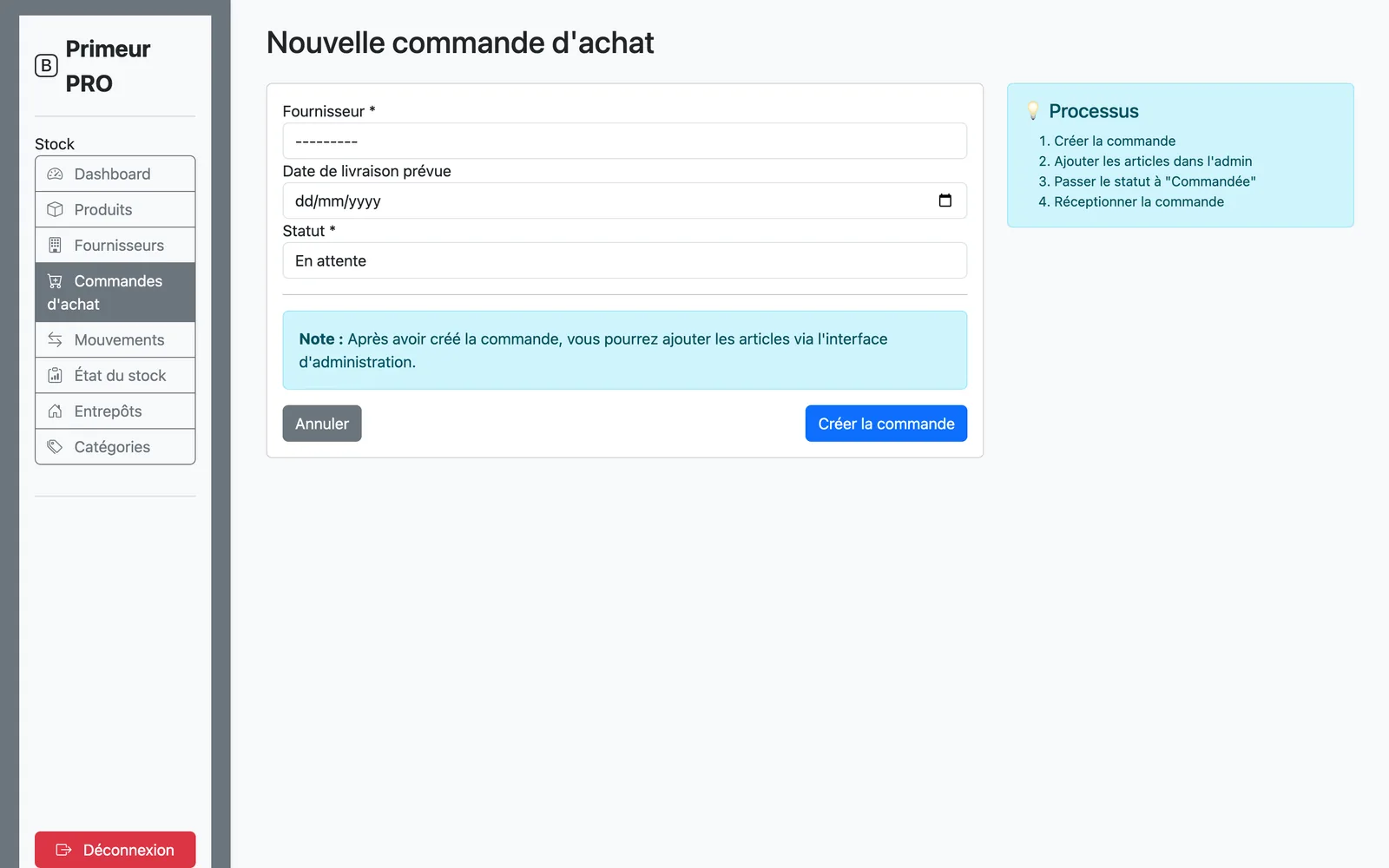The height and width of the screenshot is (868, 1389).
Task: Click the Nouvelle commande d'achat page title
Action: [460, 43]
